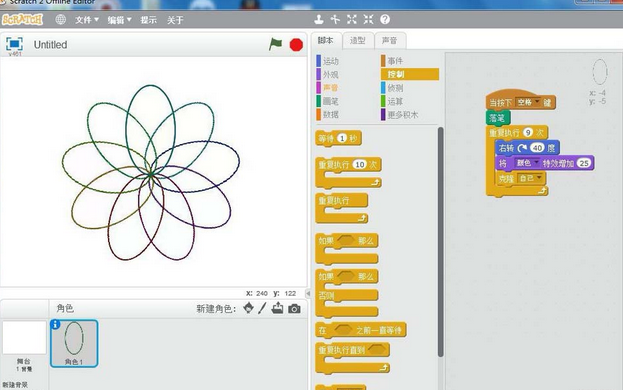The image size is (623, 390).
Task: Click the 落笔 pen down block
Action: click(497, 118)
